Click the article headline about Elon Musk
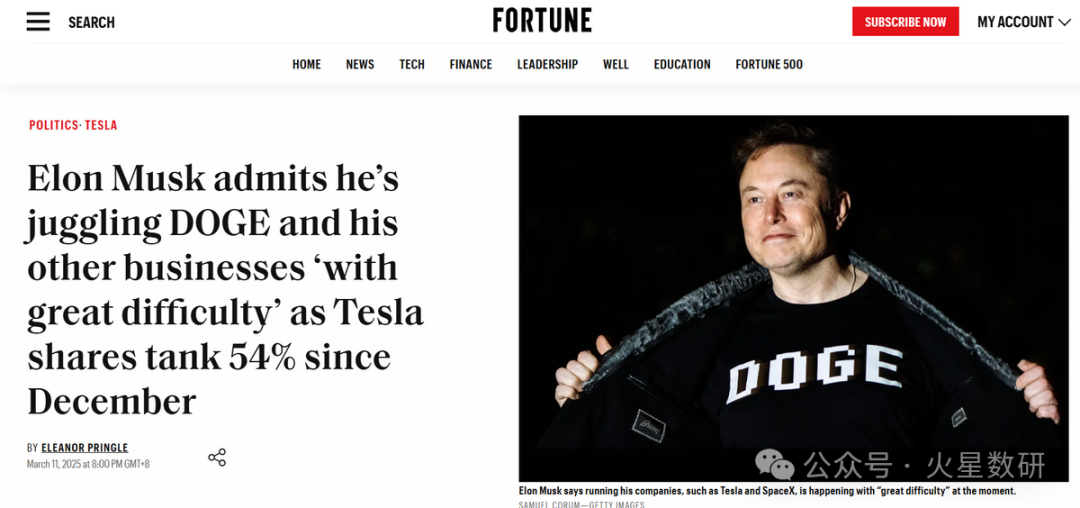 (225, 290)
